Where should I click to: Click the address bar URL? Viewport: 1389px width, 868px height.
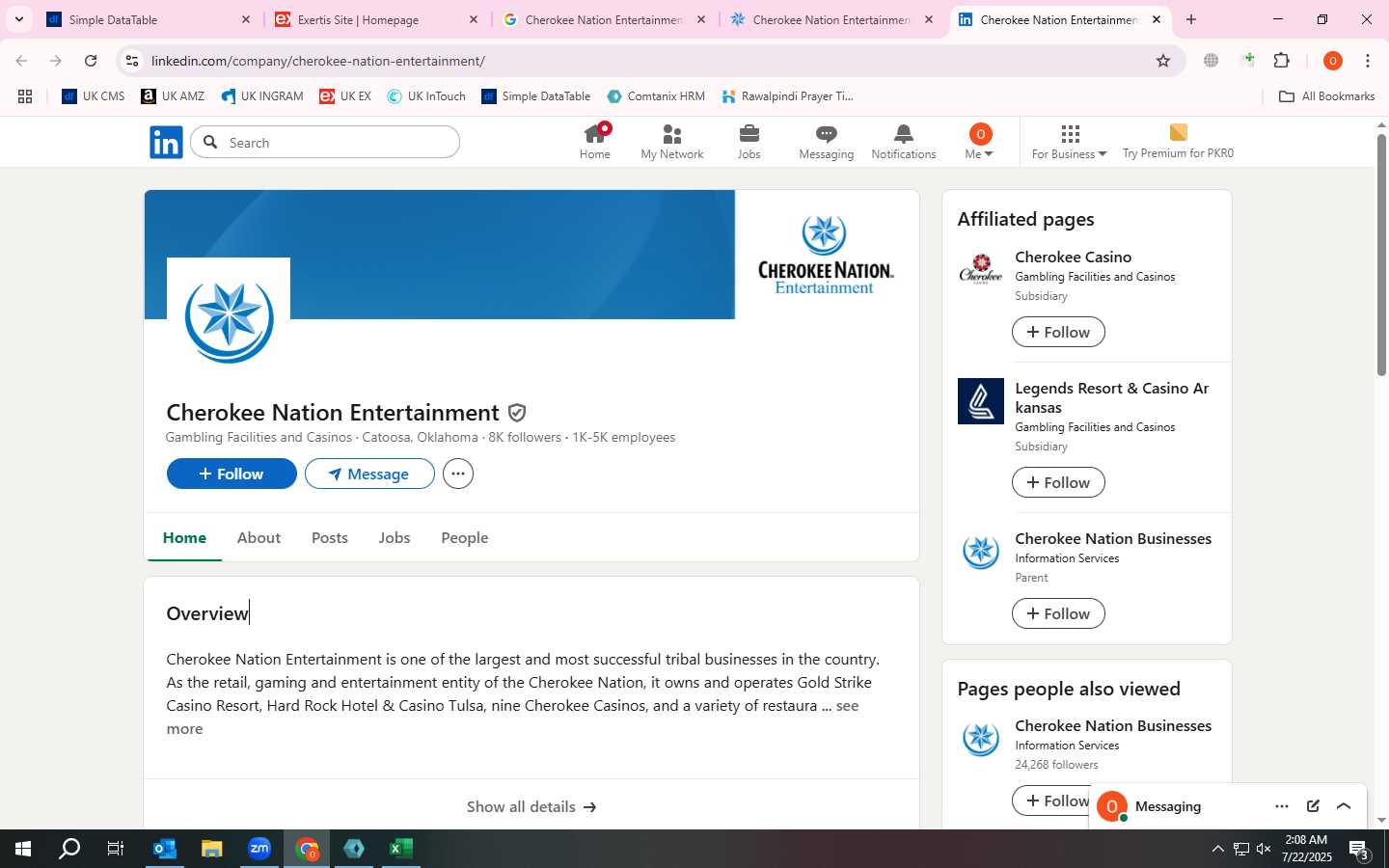coord(318,61)
